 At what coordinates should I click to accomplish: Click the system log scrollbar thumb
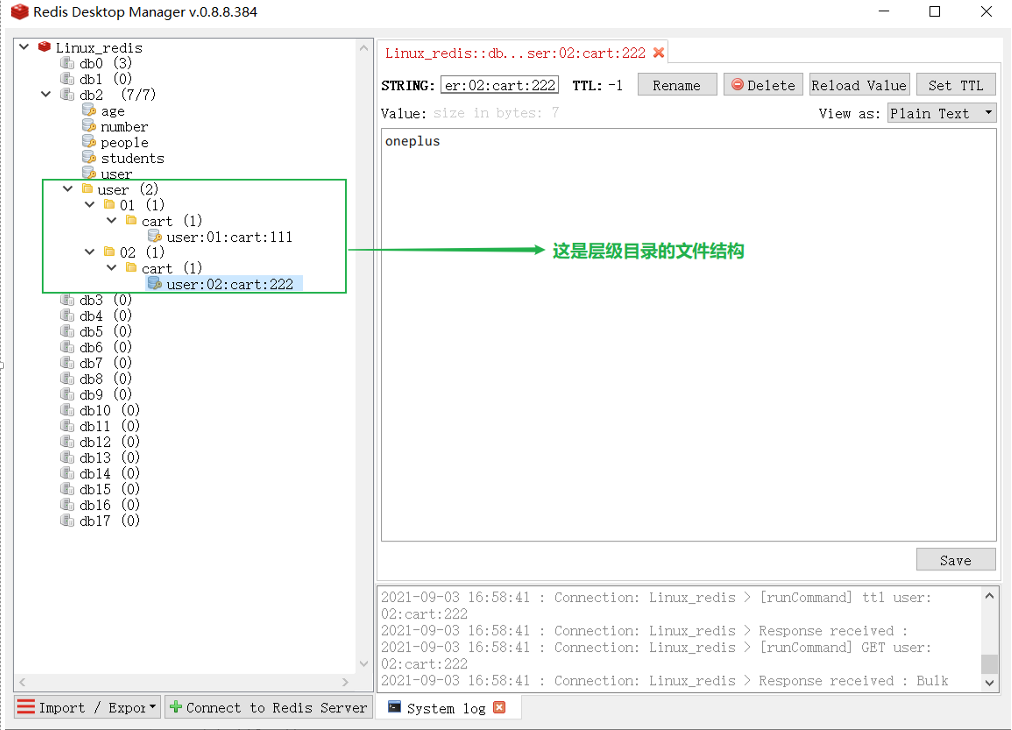tap(989, 663)
